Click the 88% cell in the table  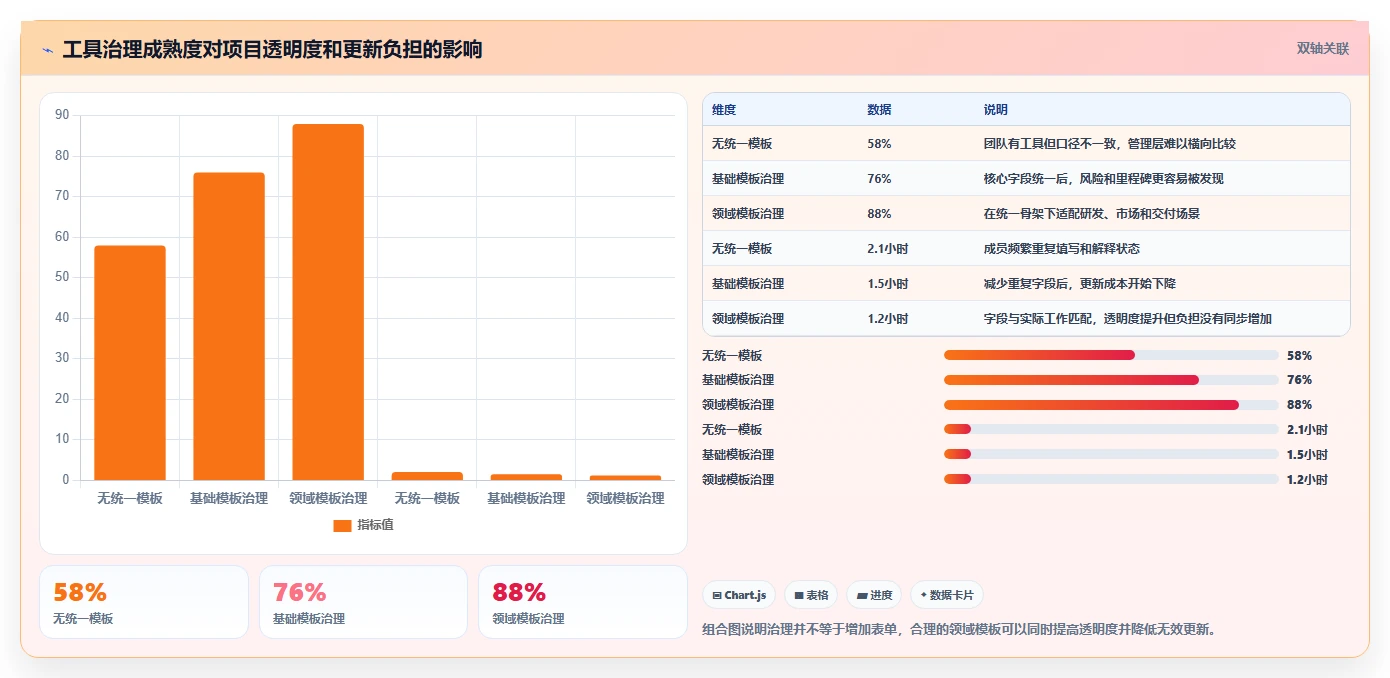point(879,214)
